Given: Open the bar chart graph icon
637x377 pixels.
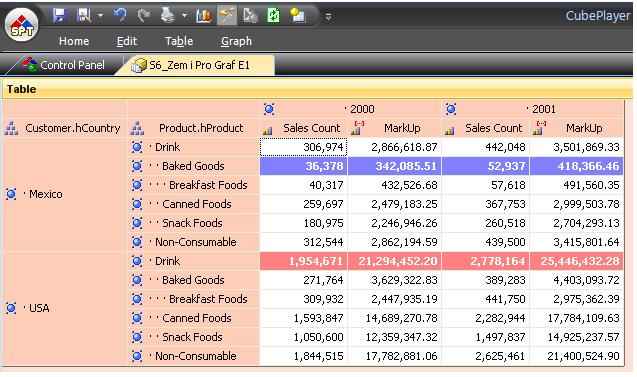Looking at the screenshot, I should [x=204, y=16].
